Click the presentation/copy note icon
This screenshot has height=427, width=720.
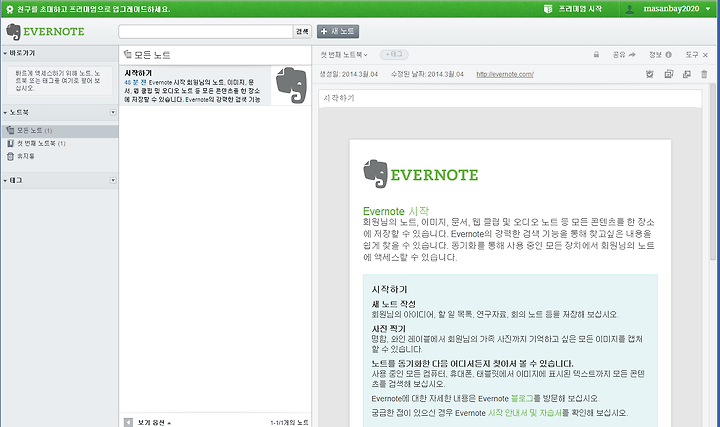[669, 74]
